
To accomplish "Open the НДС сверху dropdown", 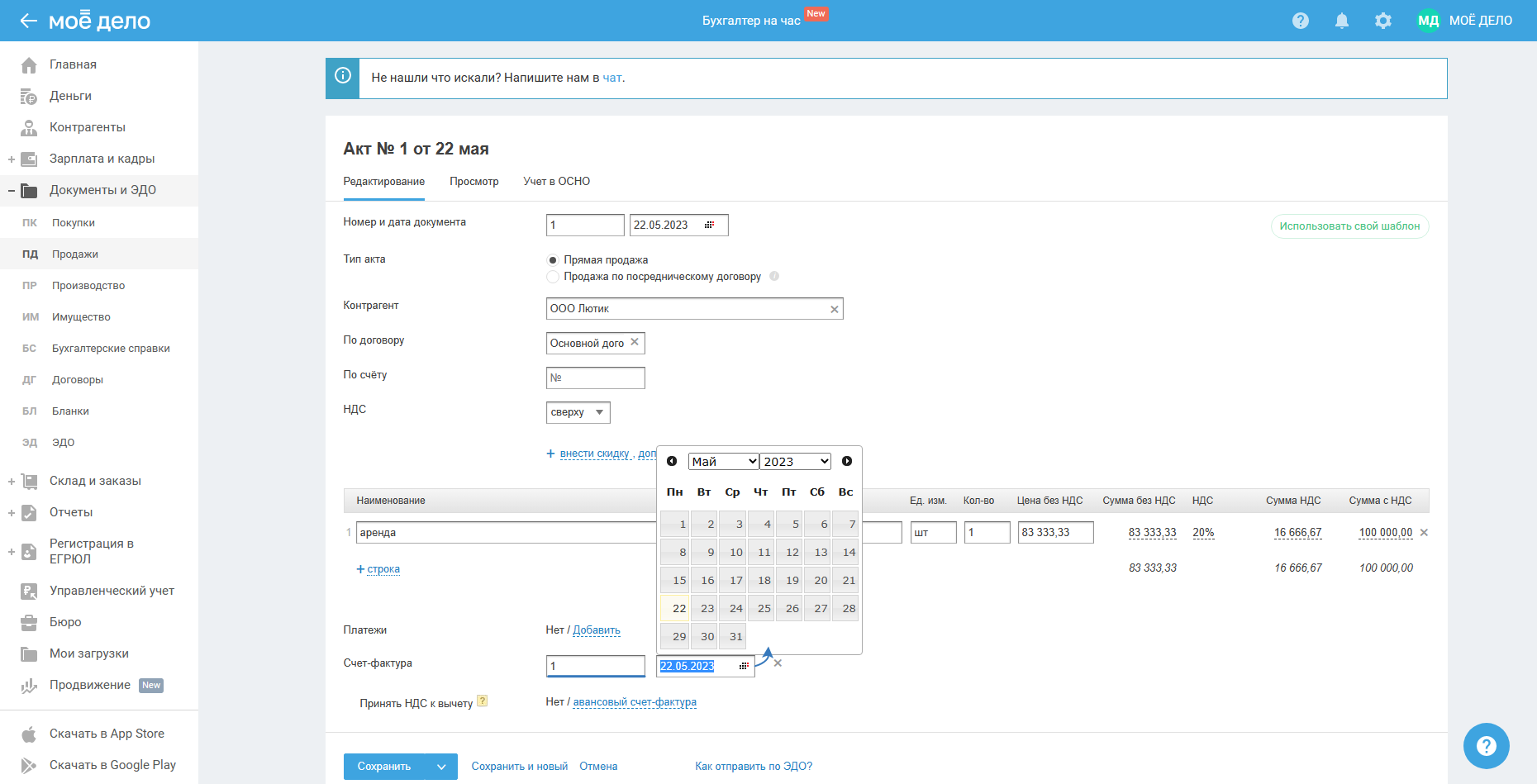I will coord(578,412).
